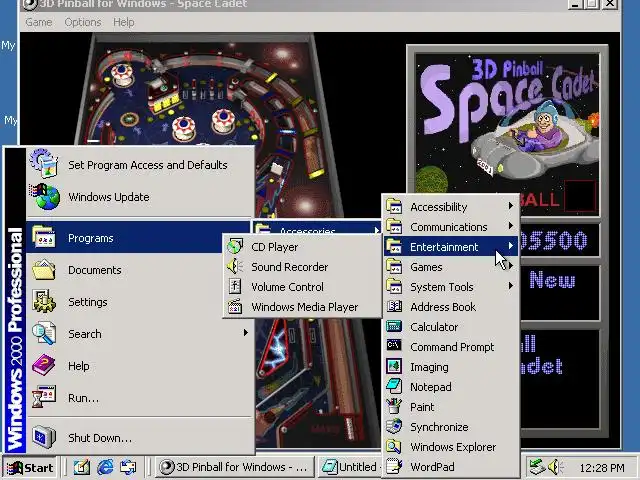Open WordPad from Accessories menu

click(451, 467)
